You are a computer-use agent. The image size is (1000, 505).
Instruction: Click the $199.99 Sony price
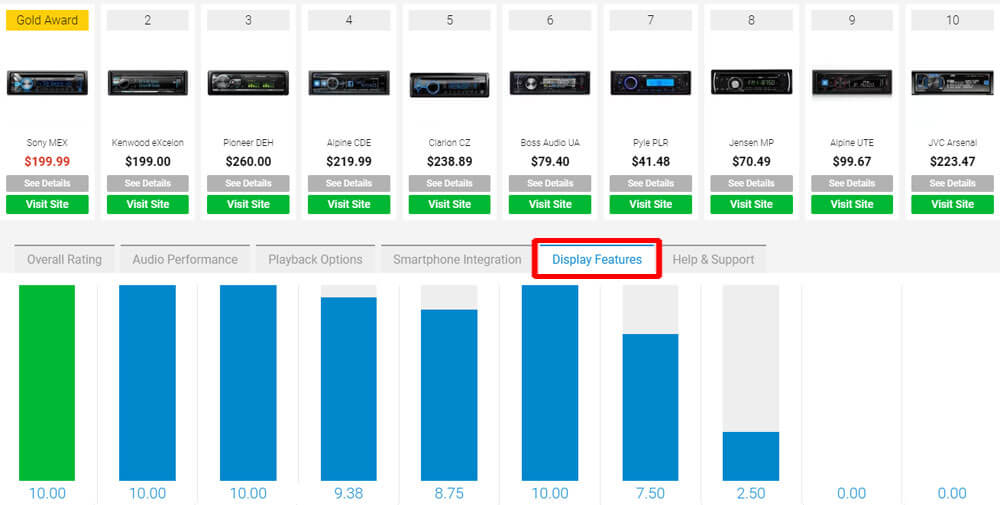point(47,162)
